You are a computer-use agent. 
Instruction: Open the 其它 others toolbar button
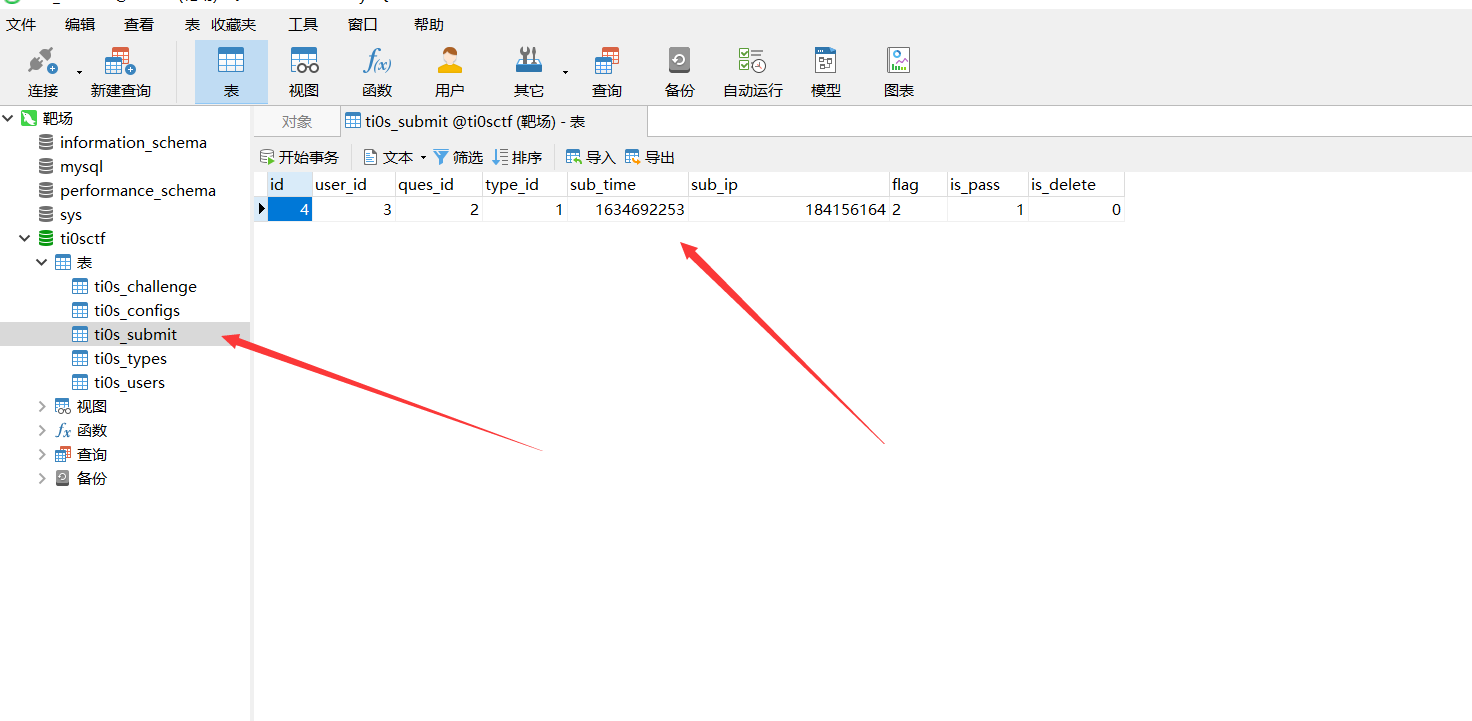pos(529,72)
